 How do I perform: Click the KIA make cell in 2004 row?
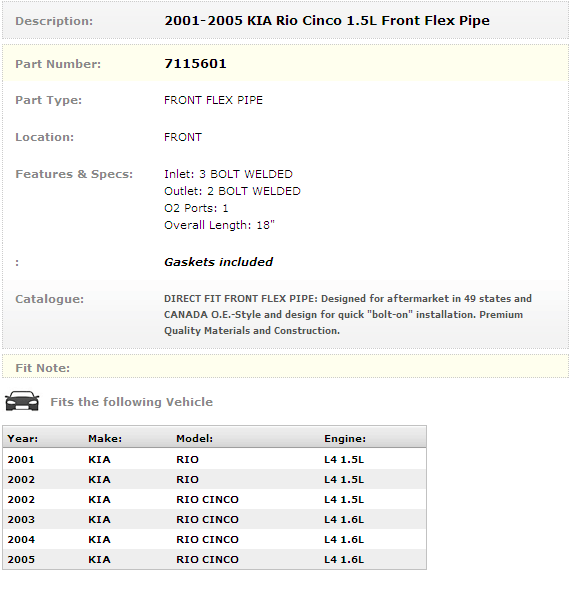click(x=99, y=540)
